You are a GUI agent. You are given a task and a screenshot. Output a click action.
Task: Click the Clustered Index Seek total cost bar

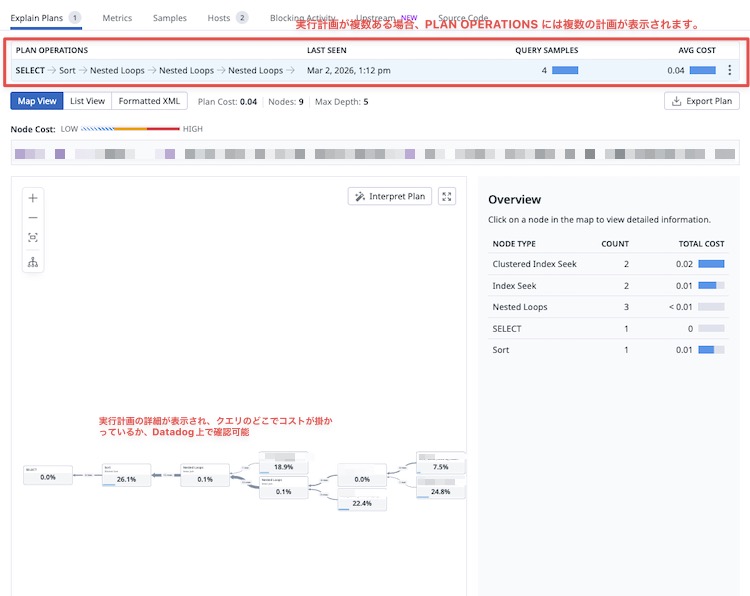(x=711, y=264)
